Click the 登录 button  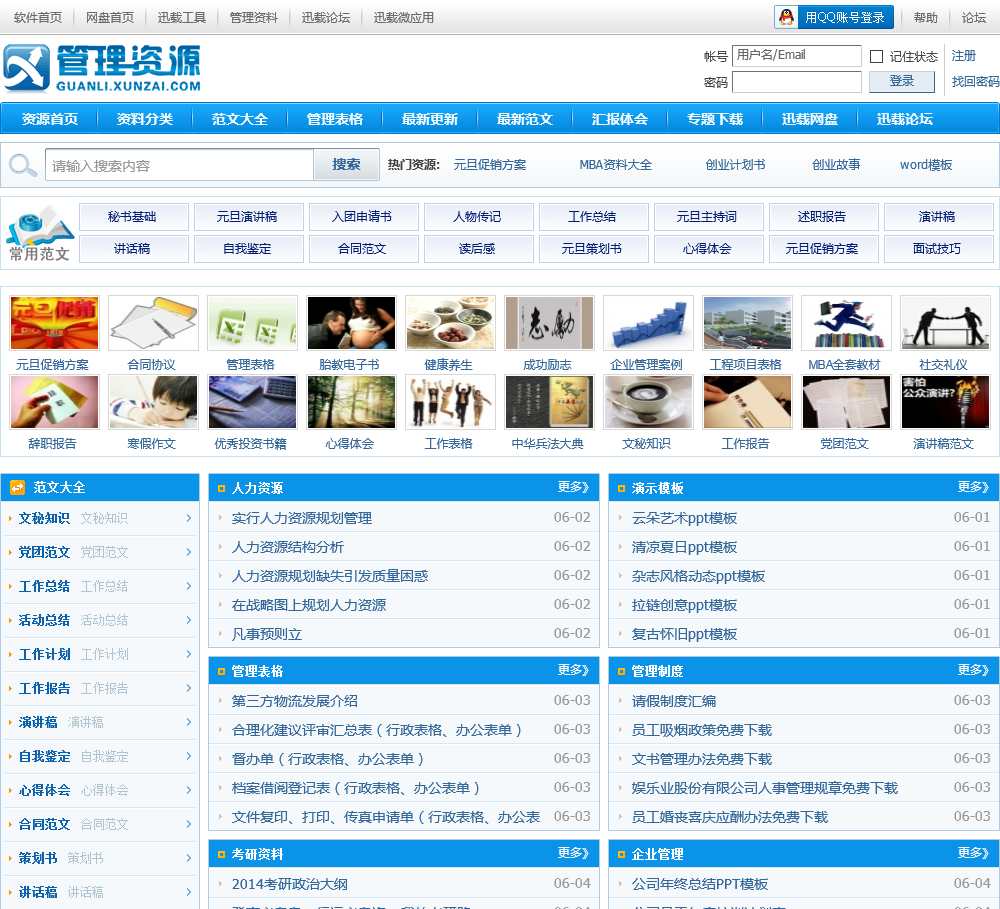tap(902, 81)
